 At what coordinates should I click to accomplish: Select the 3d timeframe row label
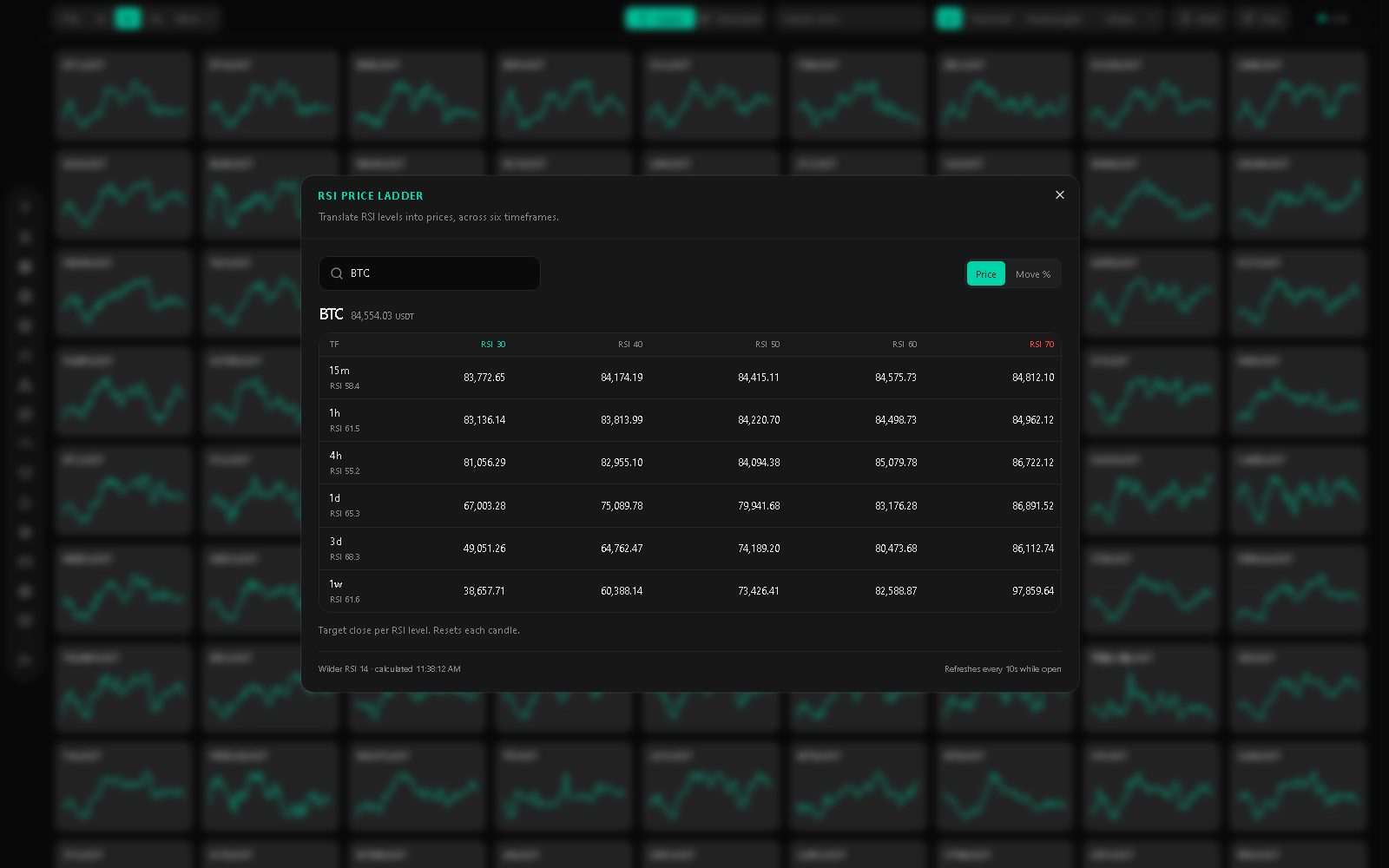tap(336, 542)
